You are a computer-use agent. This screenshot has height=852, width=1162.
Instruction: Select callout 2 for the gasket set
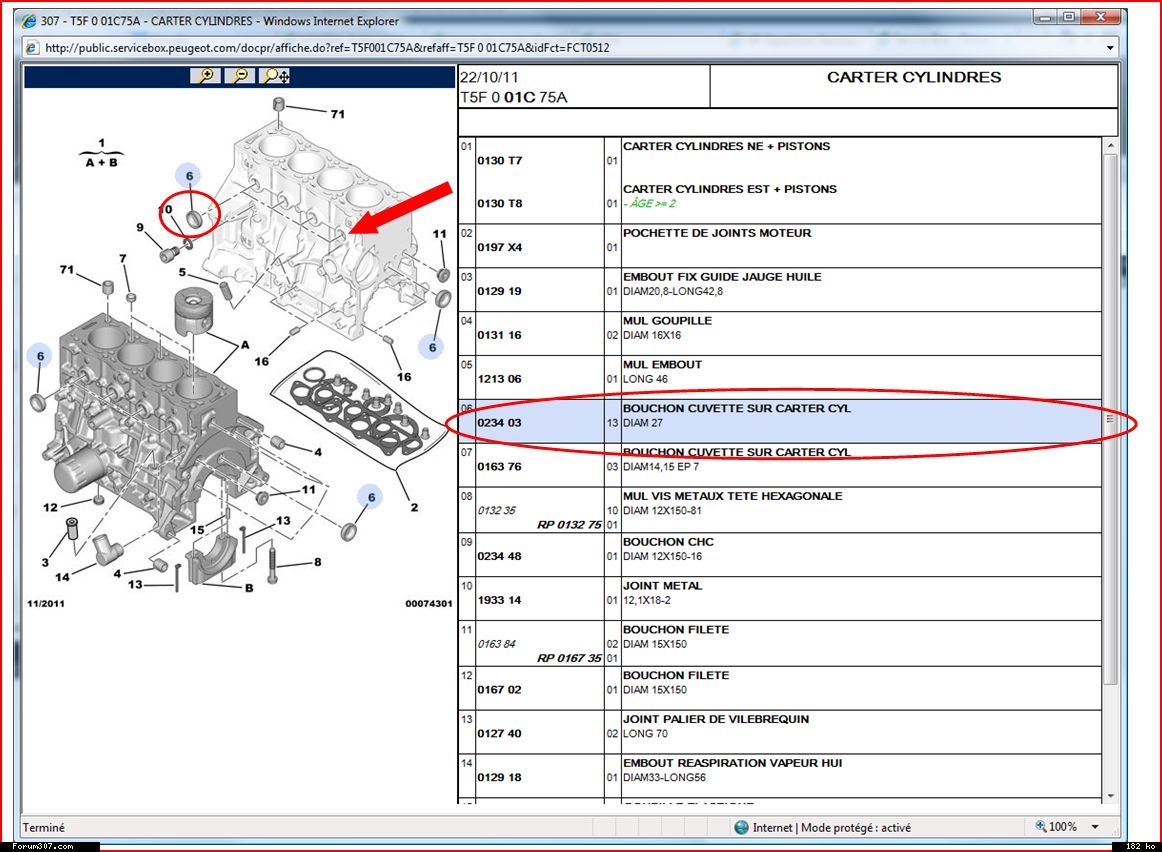[414, 507]
